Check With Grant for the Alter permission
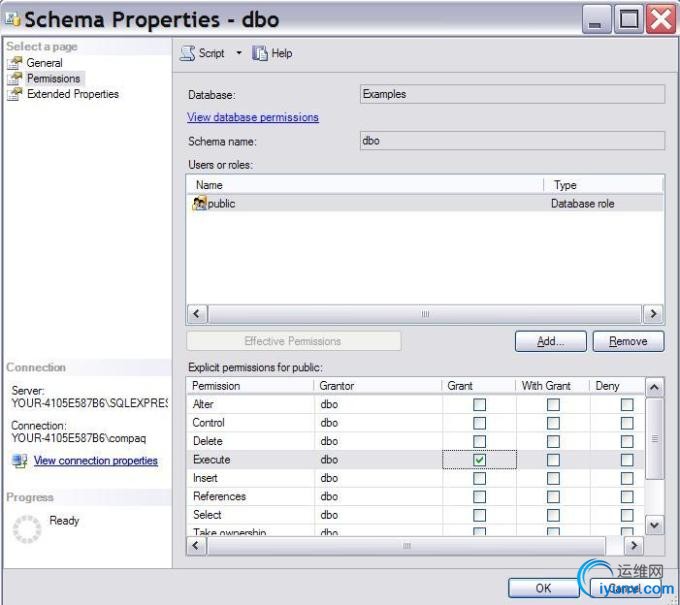 (553, 405)
